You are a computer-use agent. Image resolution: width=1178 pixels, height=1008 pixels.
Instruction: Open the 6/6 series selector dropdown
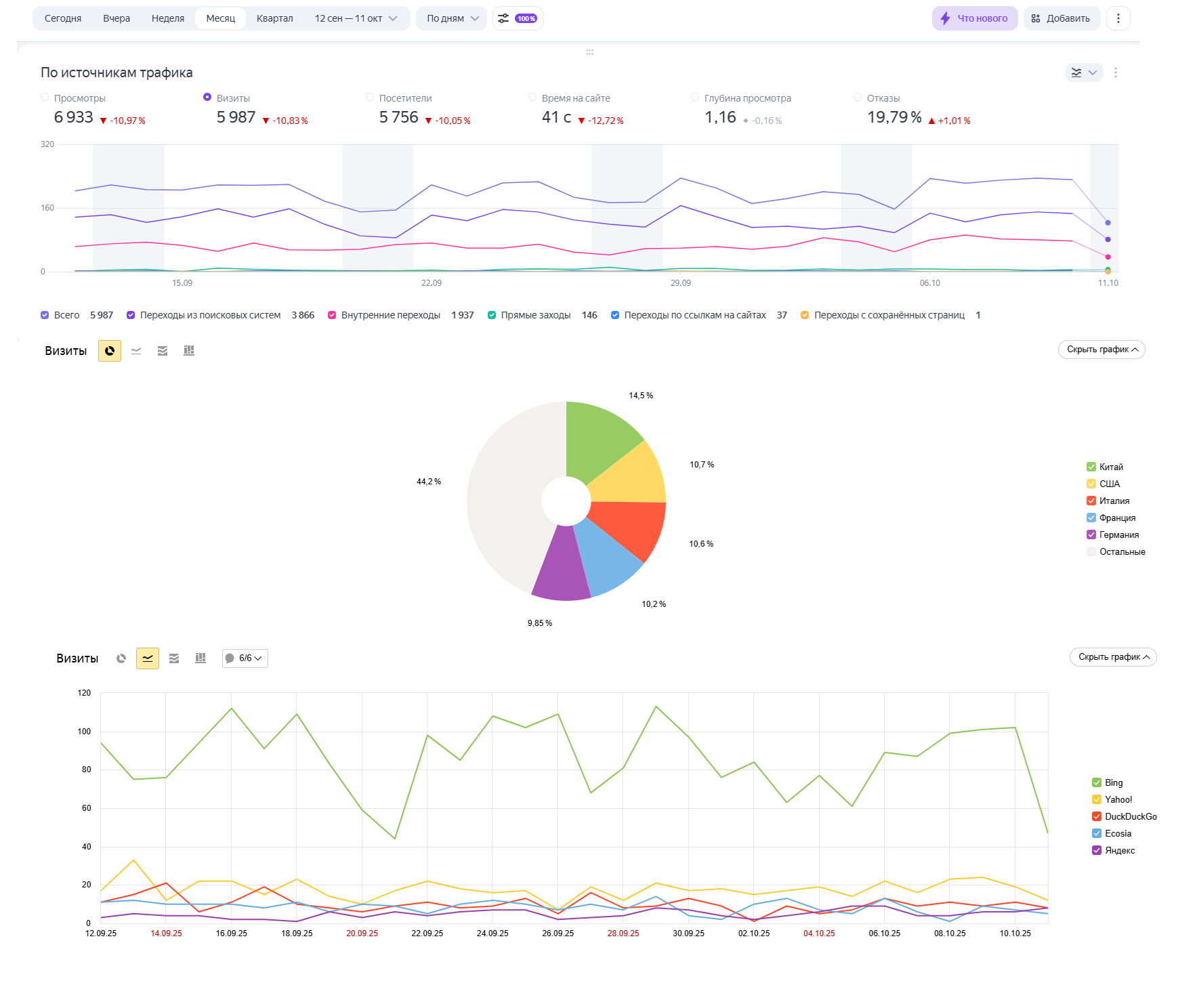pyautogui.click(x=245, y=658)
